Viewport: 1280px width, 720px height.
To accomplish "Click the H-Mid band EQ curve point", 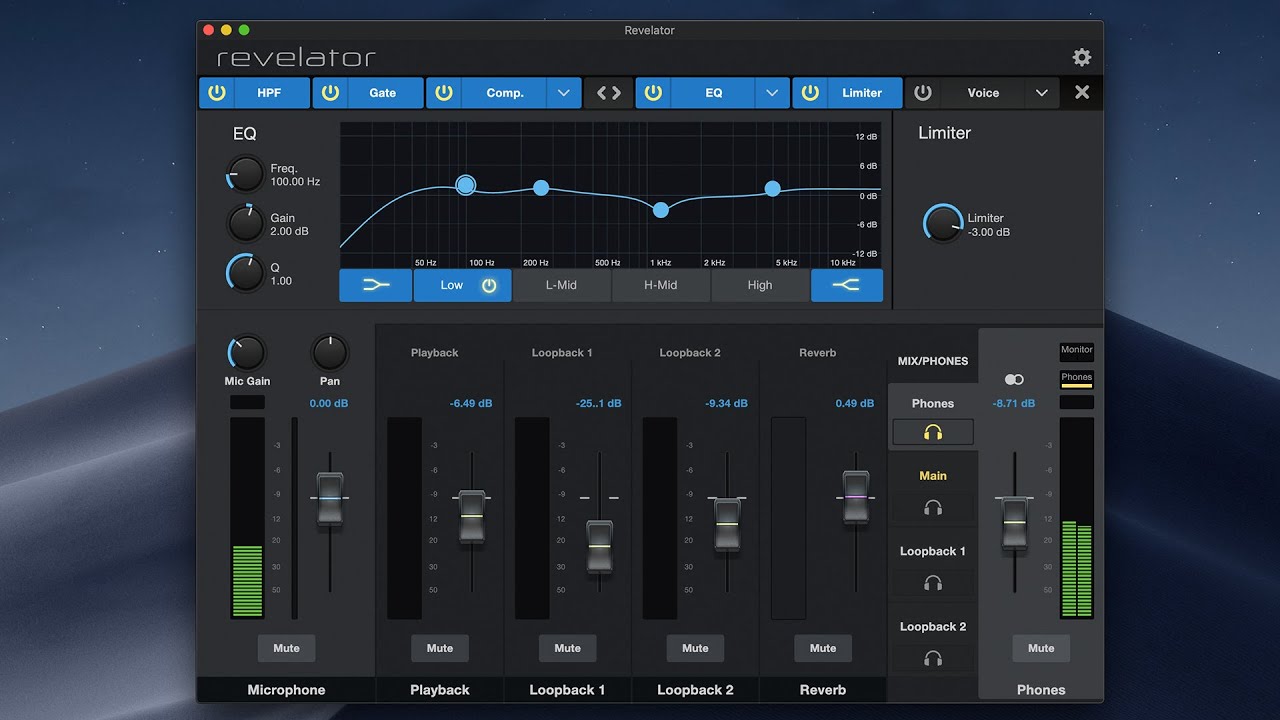I will click(x=660, y=209).
